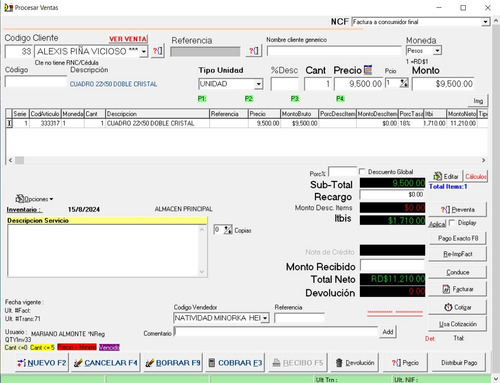The width and height of the screenshot is (500, 383).
Task: Click the Cotizar button
Action: pos(457,307)
